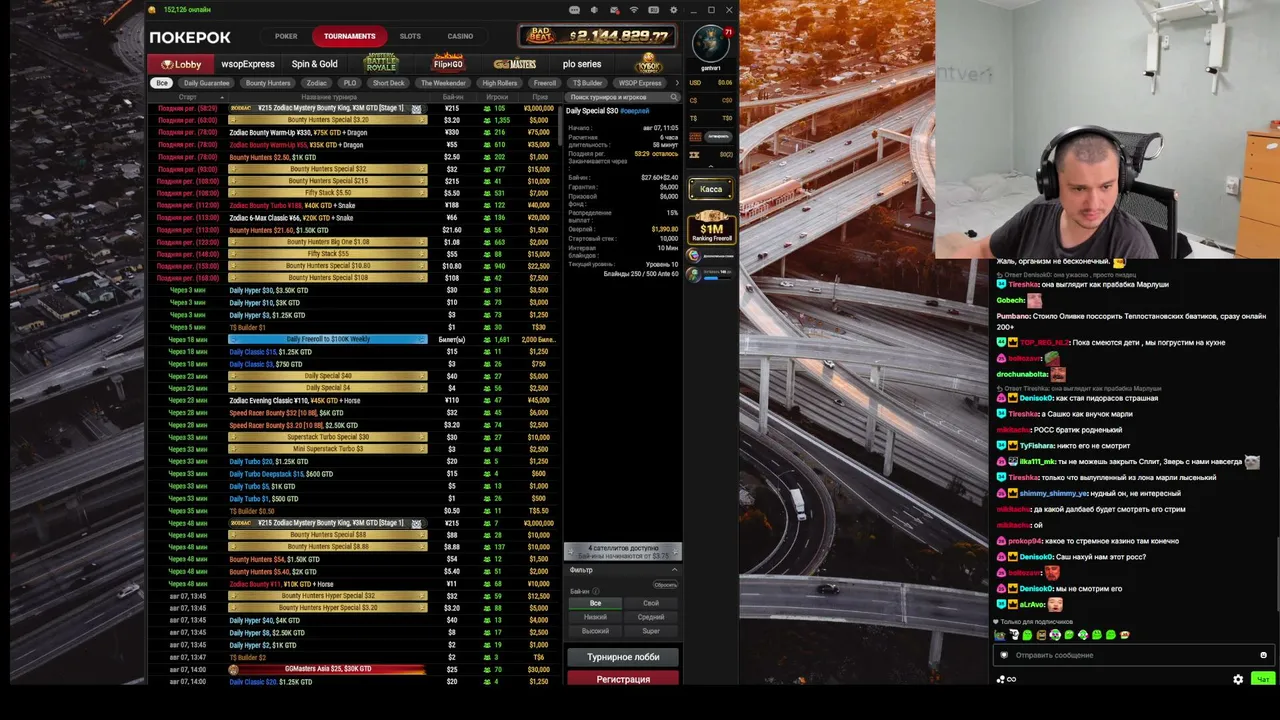Select the Свой buy-in filter option
The image size is (1280, 720).
pos(651,603)
